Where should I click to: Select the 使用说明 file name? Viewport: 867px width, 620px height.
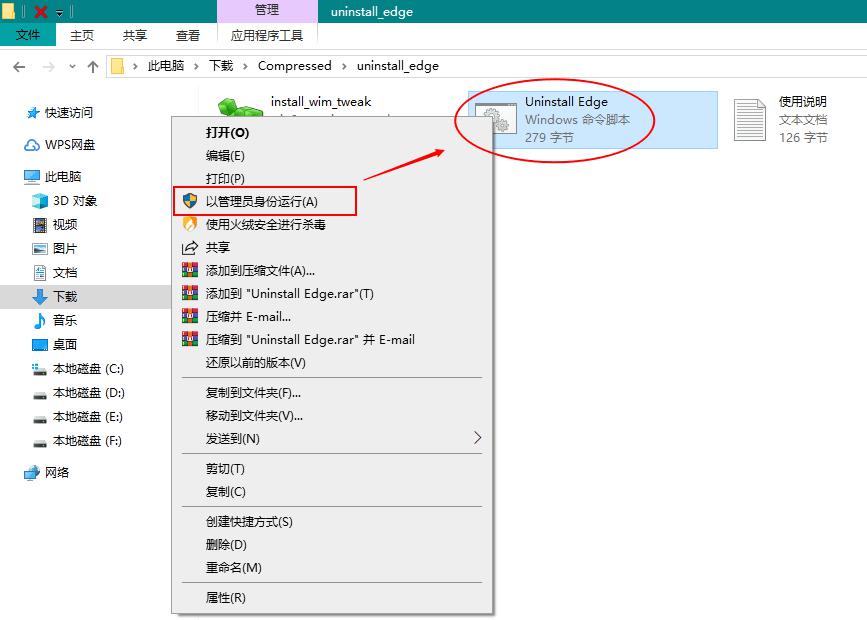click(802, 102)
